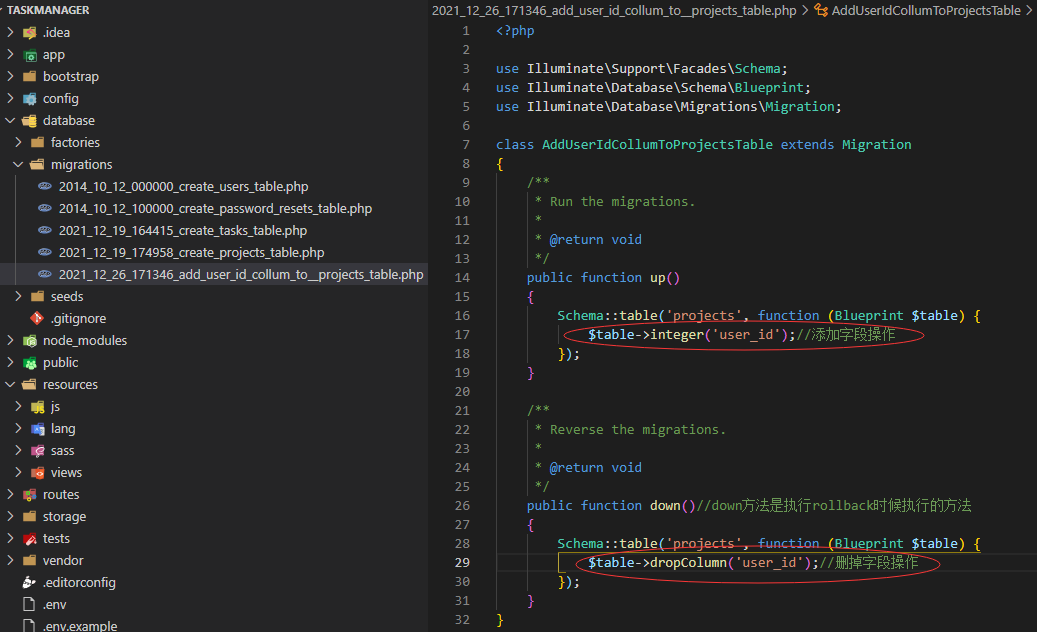Click the views folder icon

click(38, 472)
